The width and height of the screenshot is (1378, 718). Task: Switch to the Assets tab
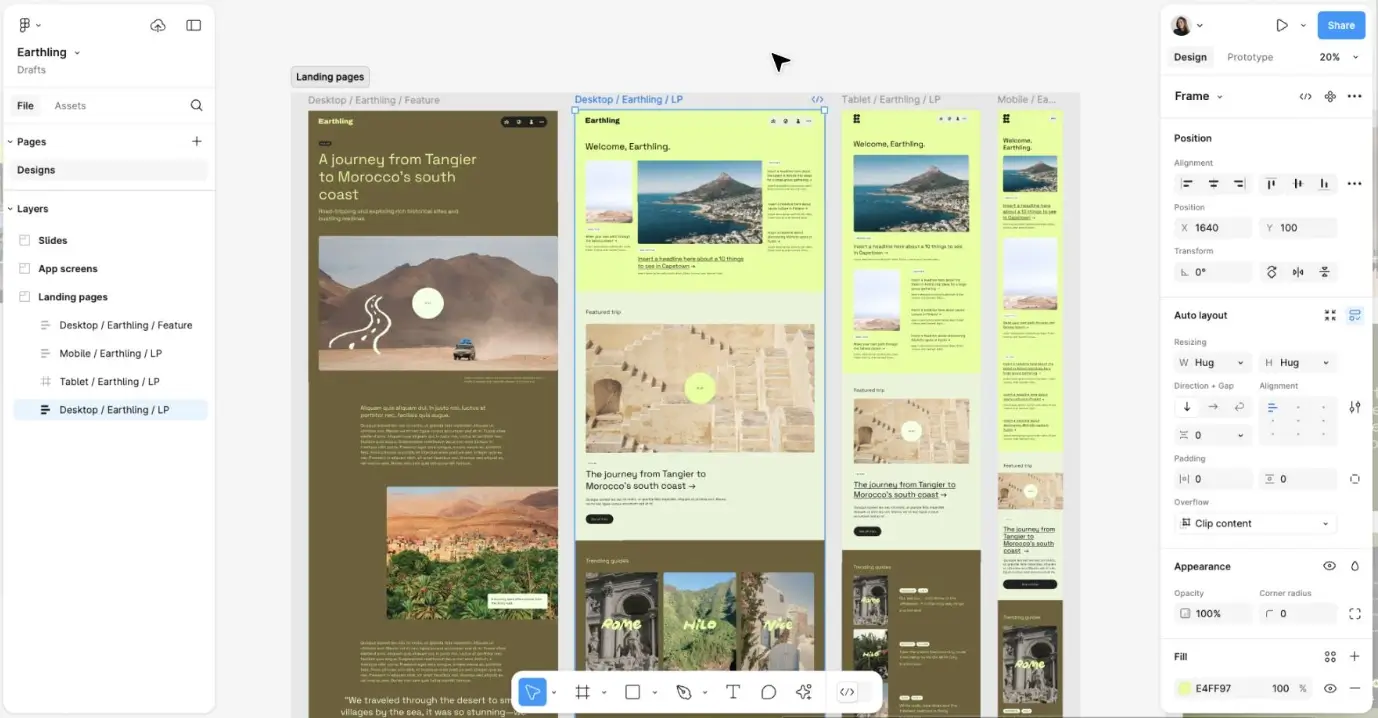(x=70, y=105)
